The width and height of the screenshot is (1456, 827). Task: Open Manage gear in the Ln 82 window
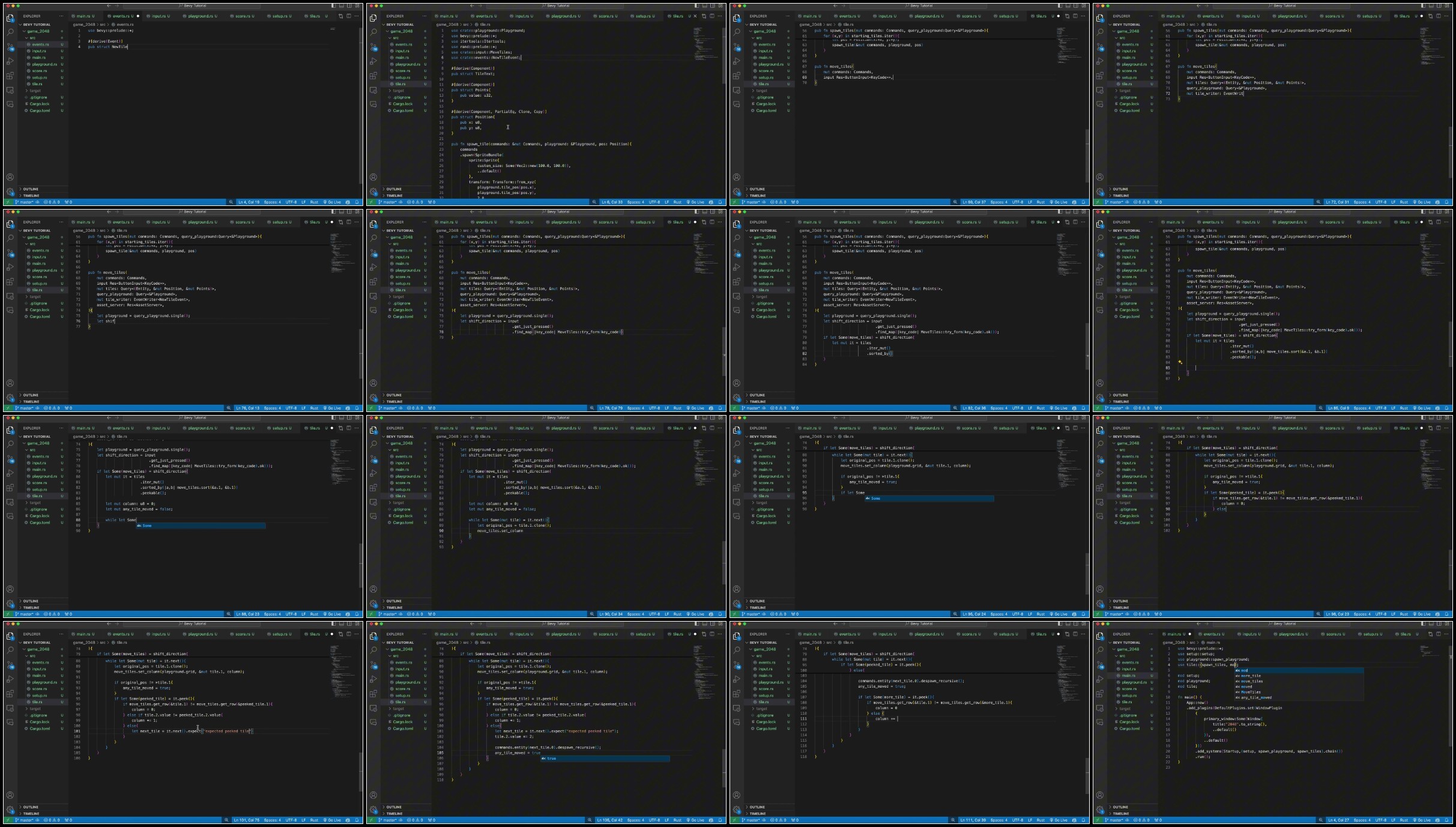[737, 398]
